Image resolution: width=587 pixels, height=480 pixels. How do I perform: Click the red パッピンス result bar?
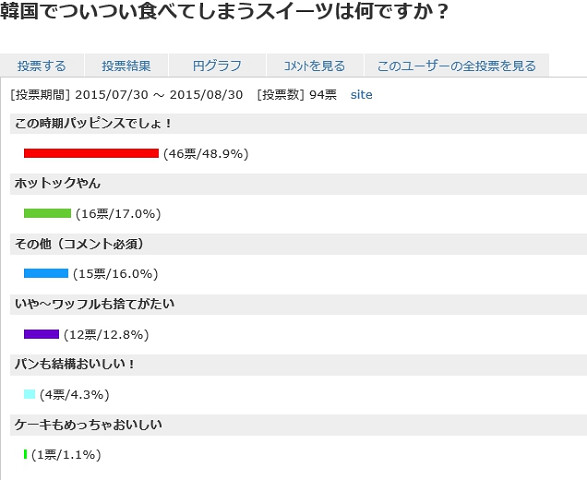tap(91, 153)
